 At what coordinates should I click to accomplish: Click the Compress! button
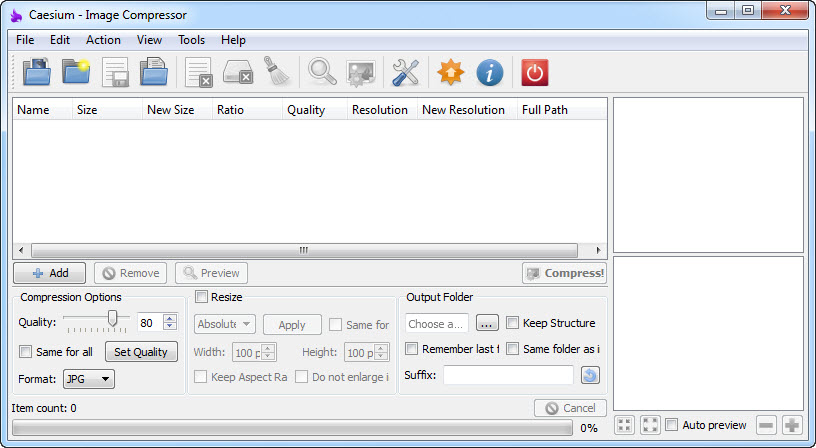tap(565, 273)
